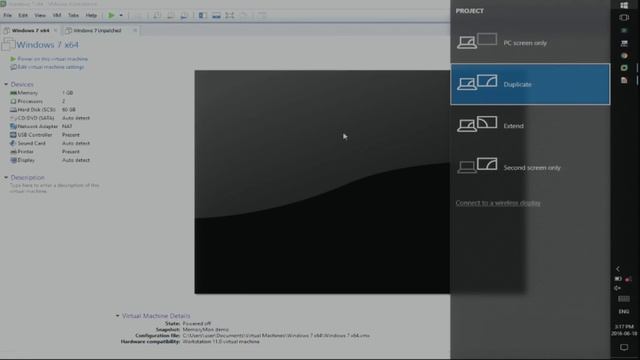Switch to the Windows 7 x64 tab
Image resolution: width=640 pixels, height=360 pixels.
tap(30, 30)
